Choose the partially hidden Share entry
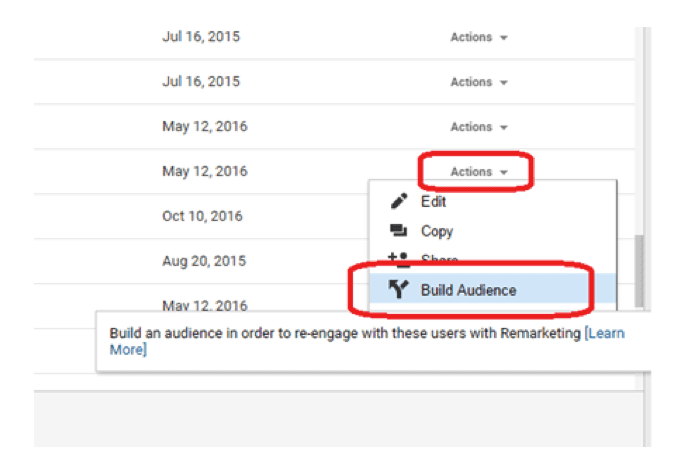Screen dimensions: 673x449 click(439, 260)
